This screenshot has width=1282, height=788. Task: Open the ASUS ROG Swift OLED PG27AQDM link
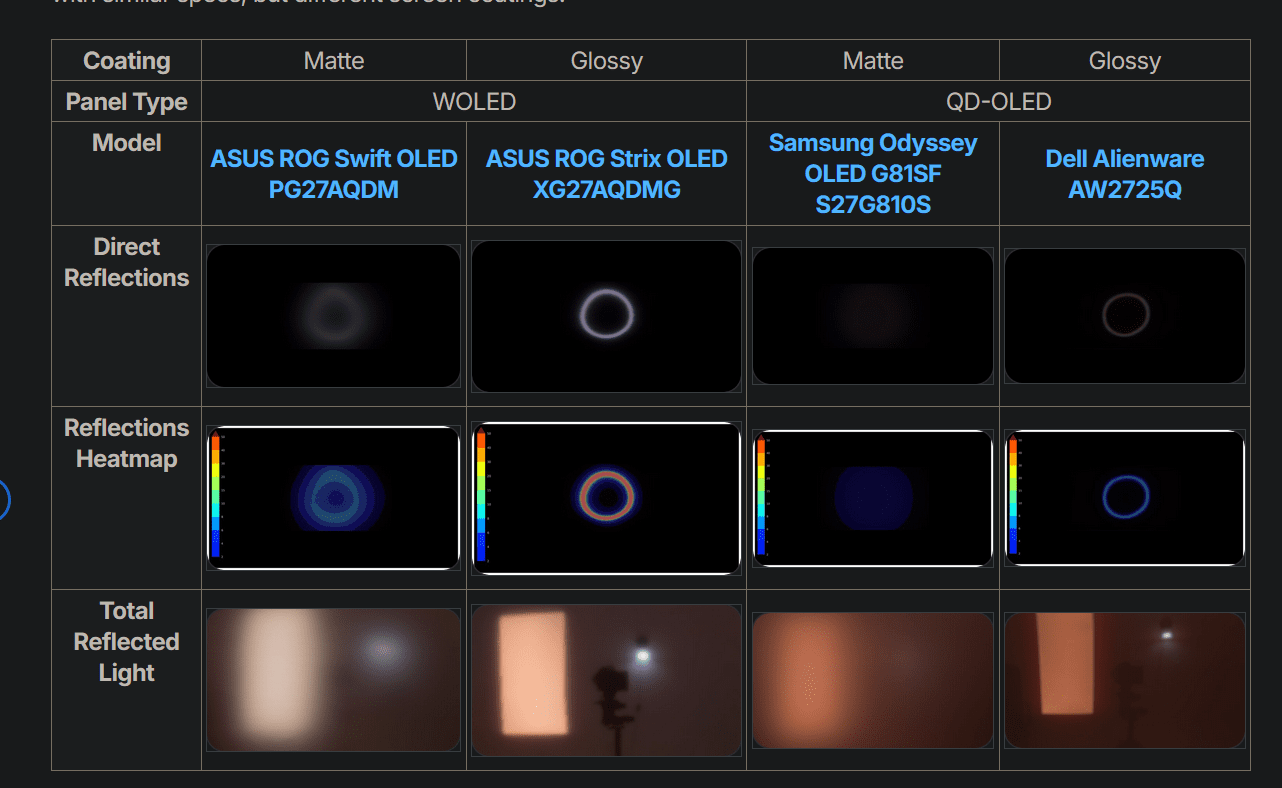click(x=334, y=174)
